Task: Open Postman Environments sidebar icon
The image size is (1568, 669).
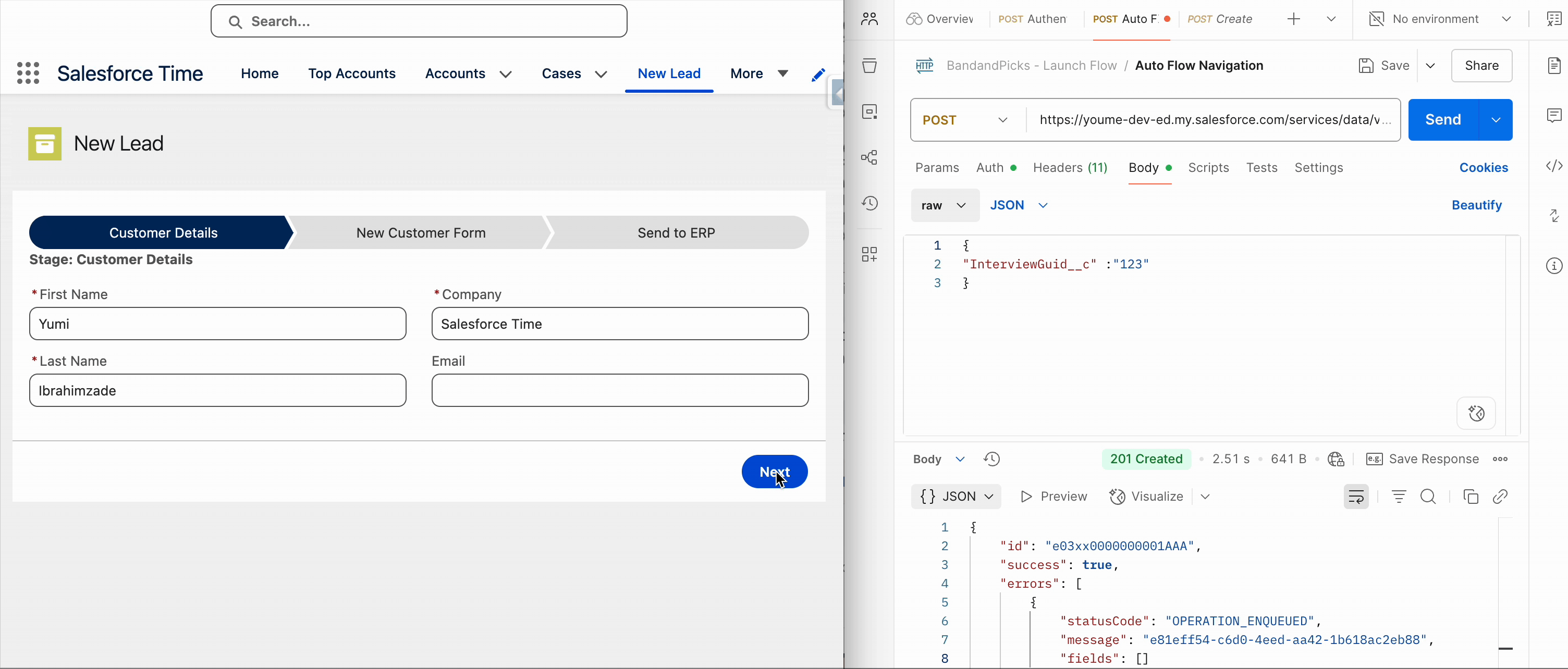Action: tap(869, 111)
